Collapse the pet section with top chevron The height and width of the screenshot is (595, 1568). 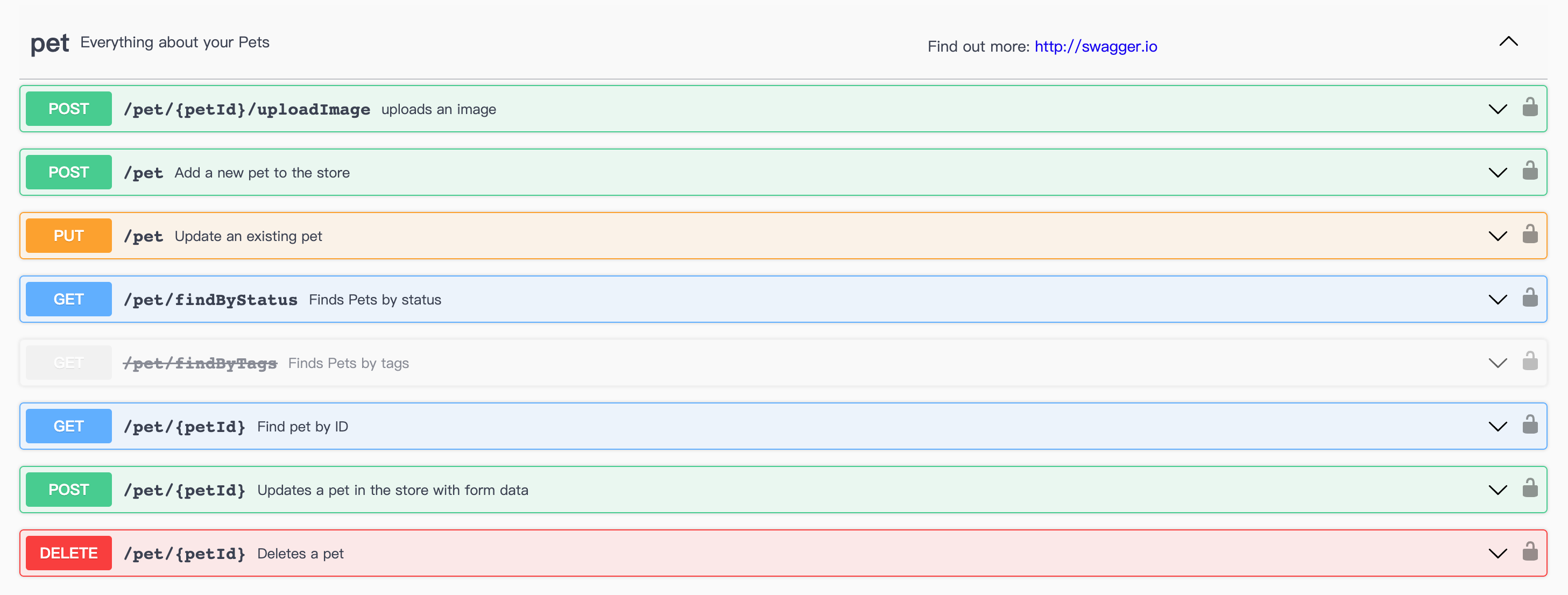1508,41
